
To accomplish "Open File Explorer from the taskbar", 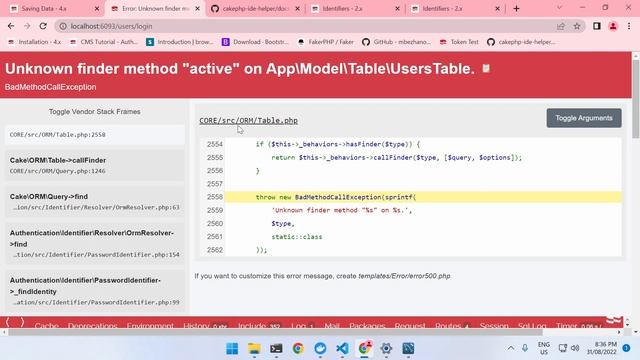I will [x=254, y=348].
